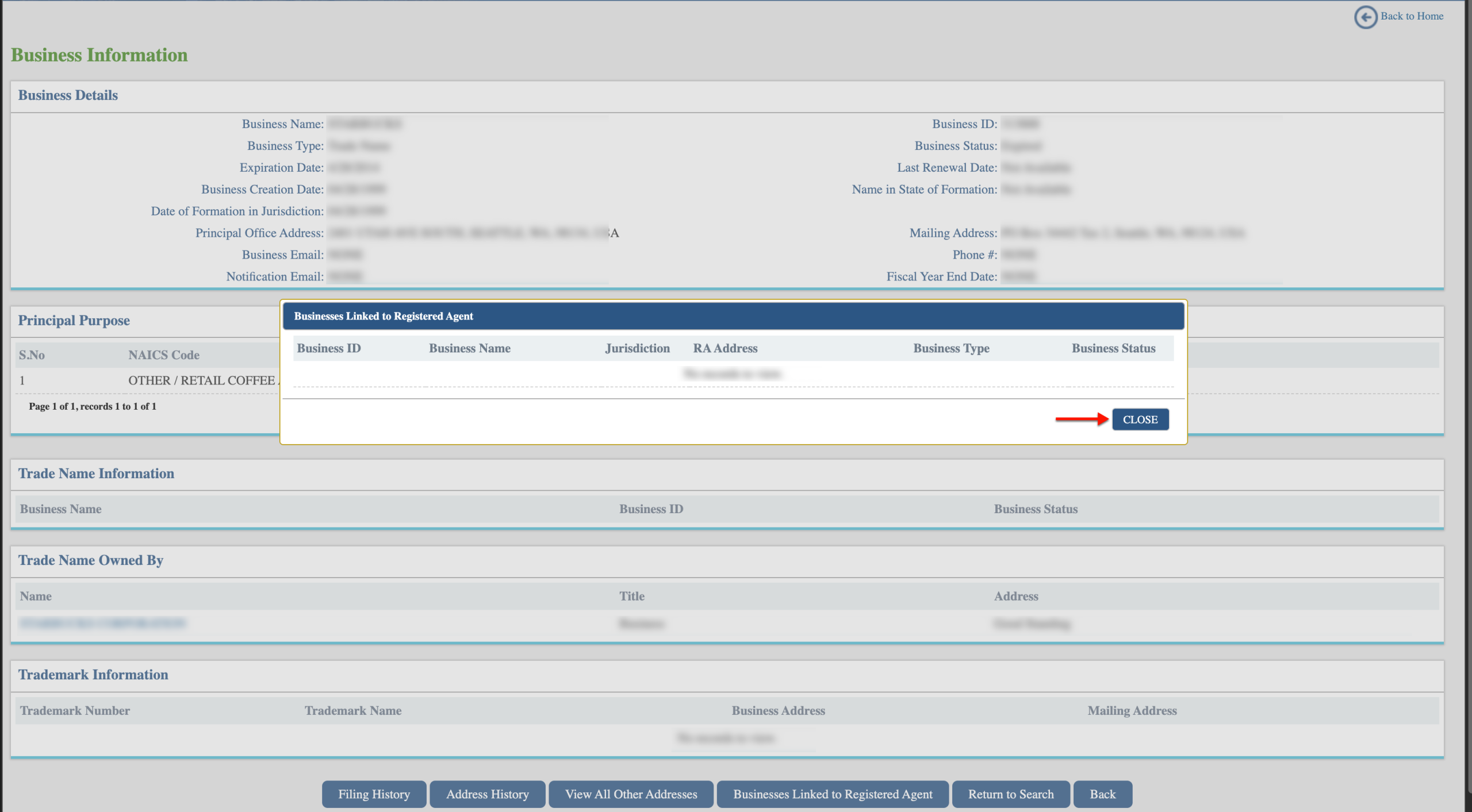
Task: Click Business Status column header in dialog
Action: [1113, 348]
